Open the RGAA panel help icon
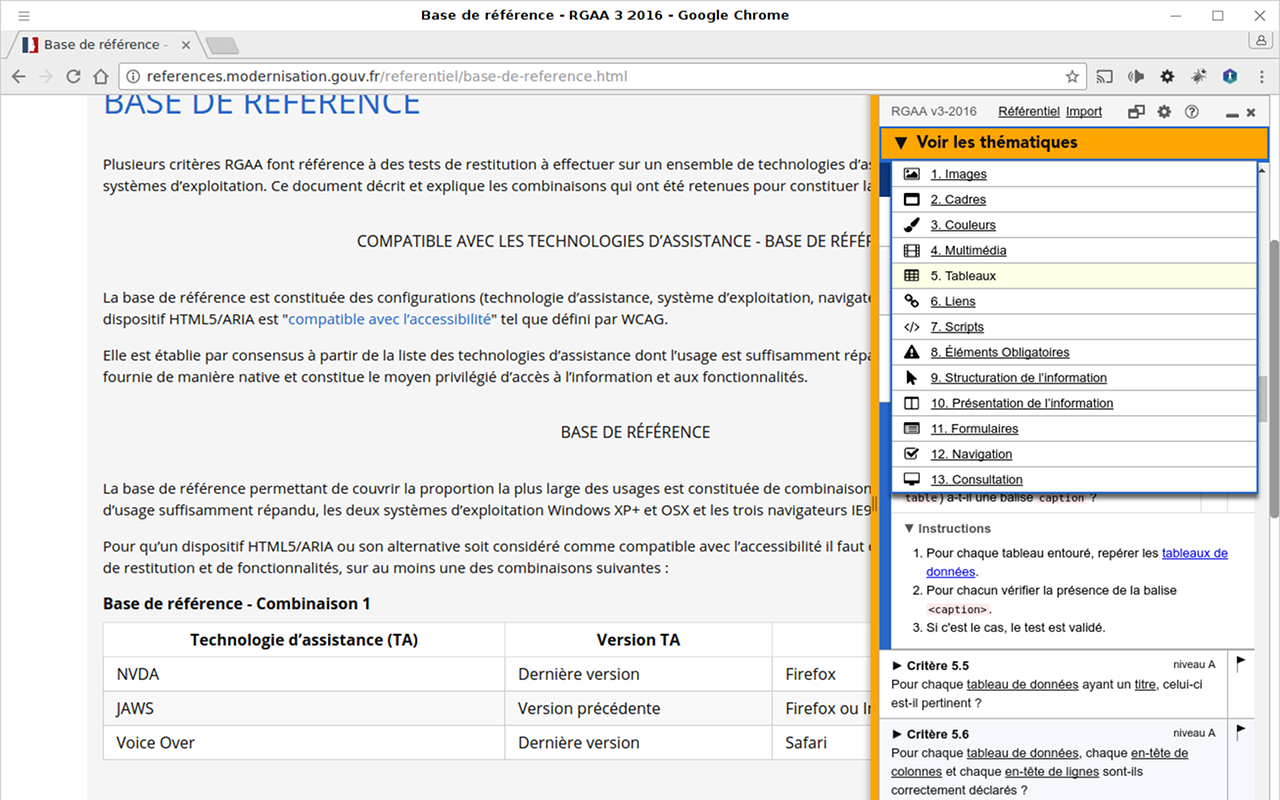1280x800 pixels. point(1191,112)
